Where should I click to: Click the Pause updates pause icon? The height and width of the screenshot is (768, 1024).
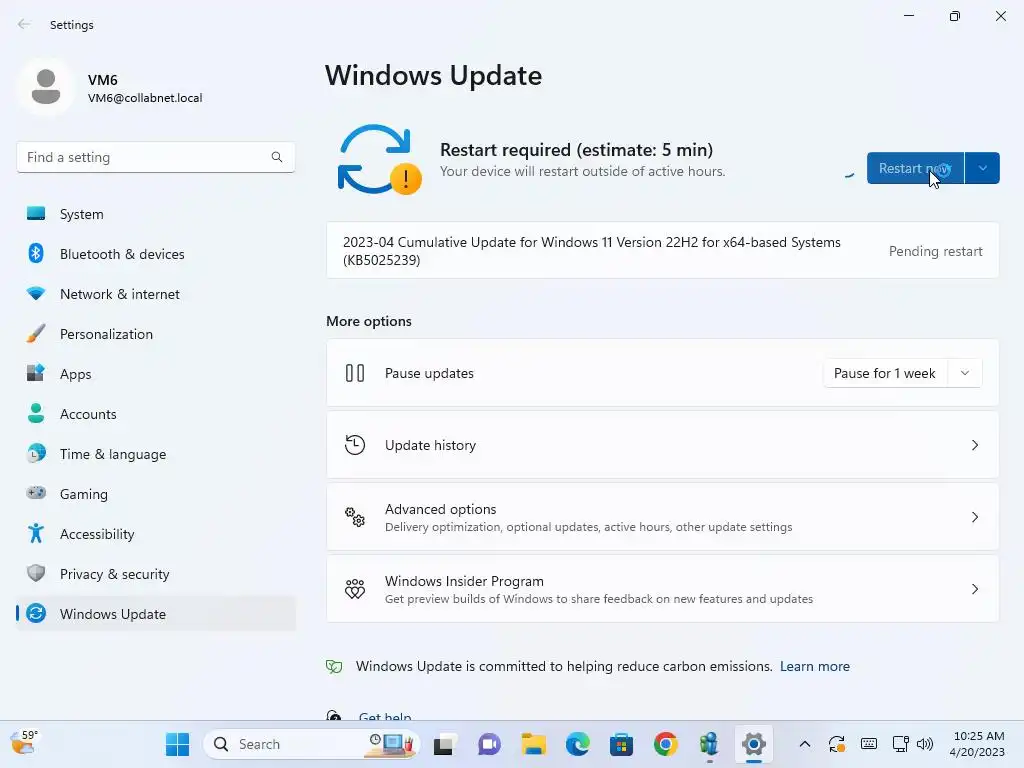click(355, 373)
